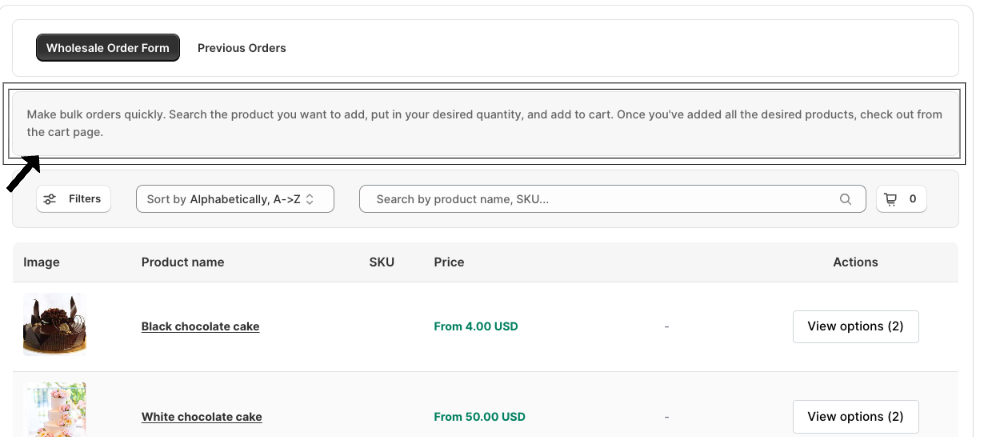Expand View options for Black chocolate cake
Image resolution: width=981 pixels, height=437 pixels.
coord(855,326)
